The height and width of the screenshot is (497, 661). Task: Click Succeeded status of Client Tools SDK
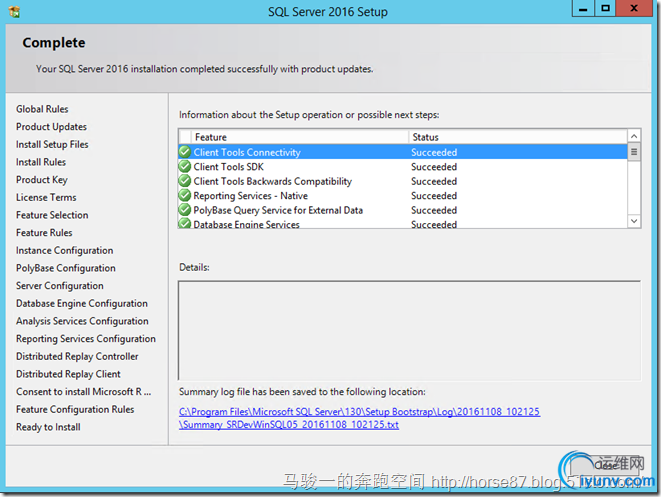click(x=434, y=167)
